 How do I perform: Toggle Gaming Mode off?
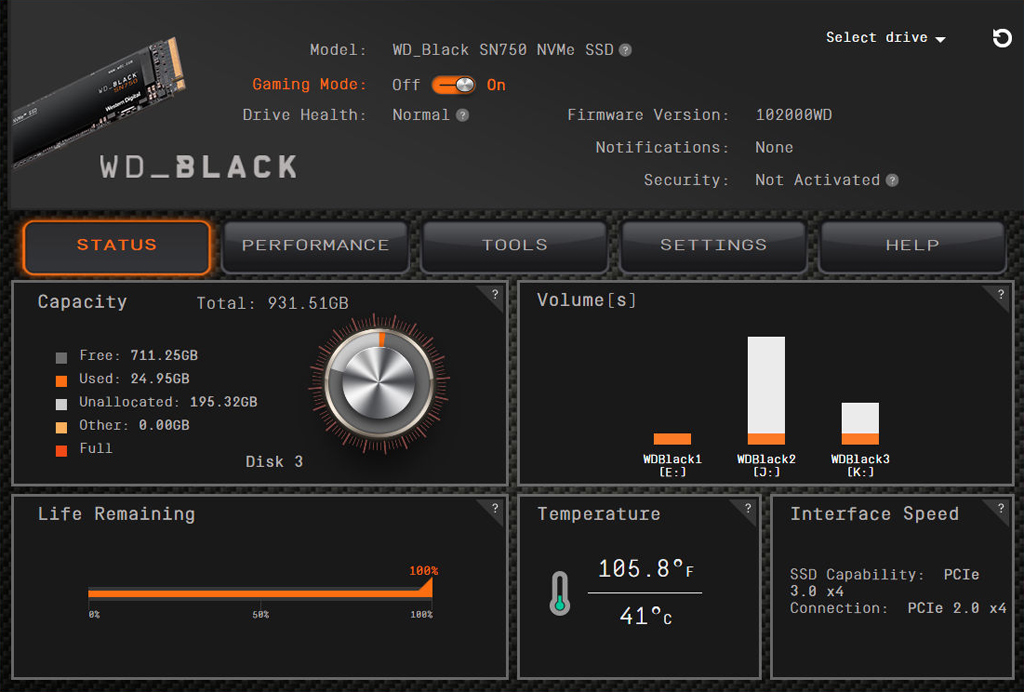coord(453,85)
